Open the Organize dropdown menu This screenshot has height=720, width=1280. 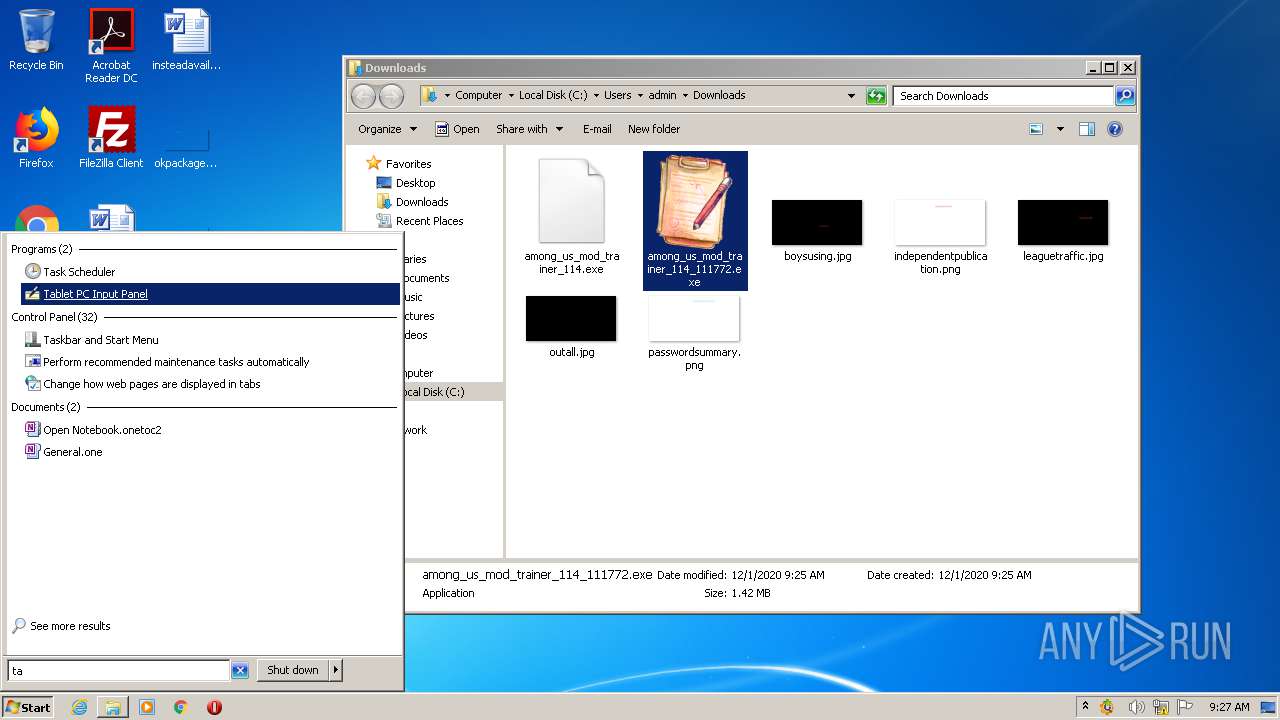pos(387,129)
